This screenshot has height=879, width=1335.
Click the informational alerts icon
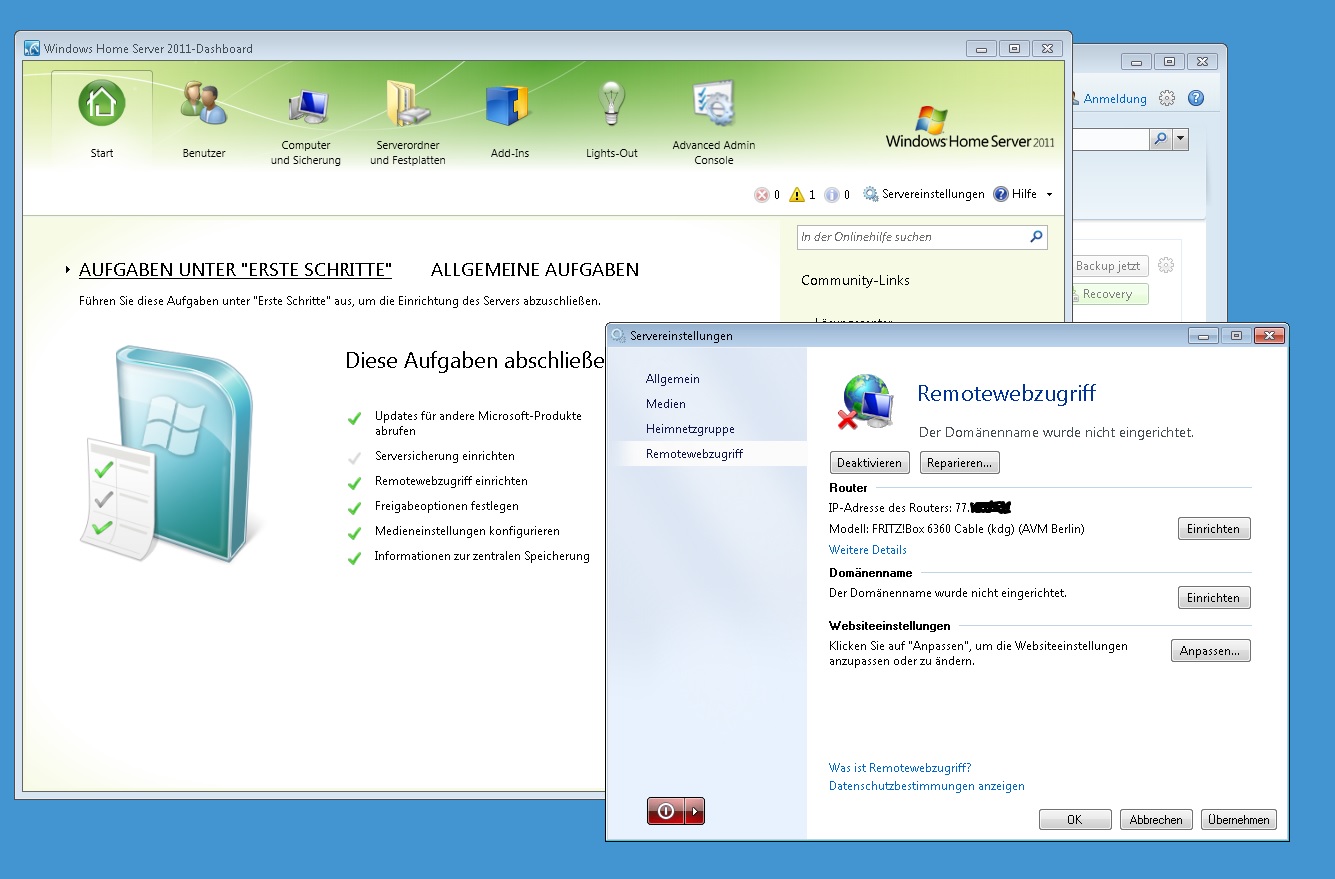832,195
